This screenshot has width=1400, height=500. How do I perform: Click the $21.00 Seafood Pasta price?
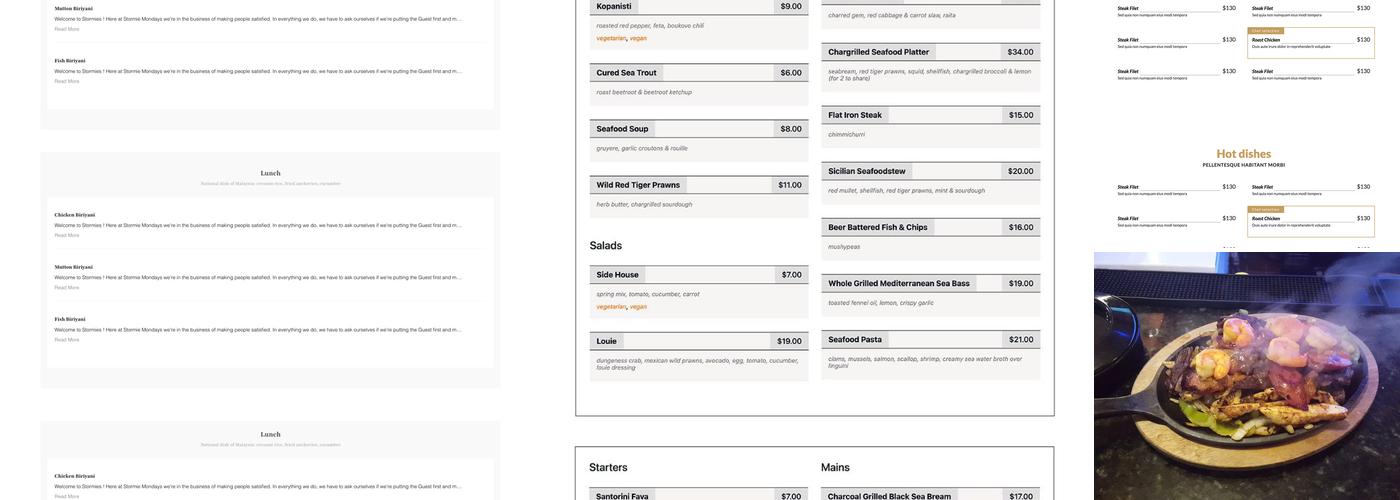click(x=1021, y=340)
